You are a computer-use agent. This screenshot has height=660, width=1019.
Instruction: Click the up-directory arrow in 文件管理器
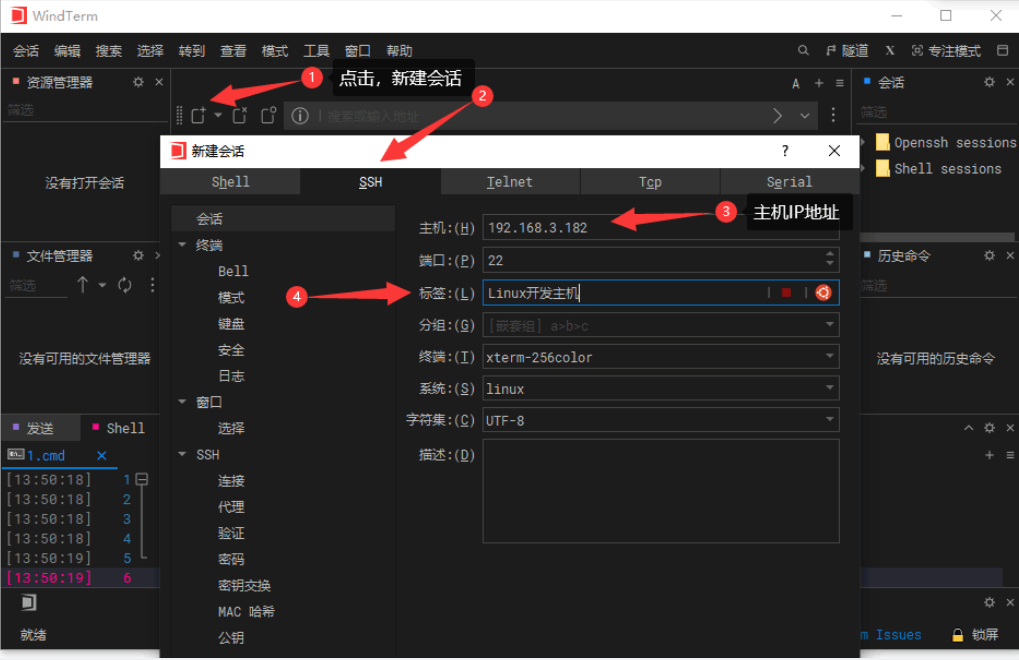pyautogui.click(x=83, y=285)
